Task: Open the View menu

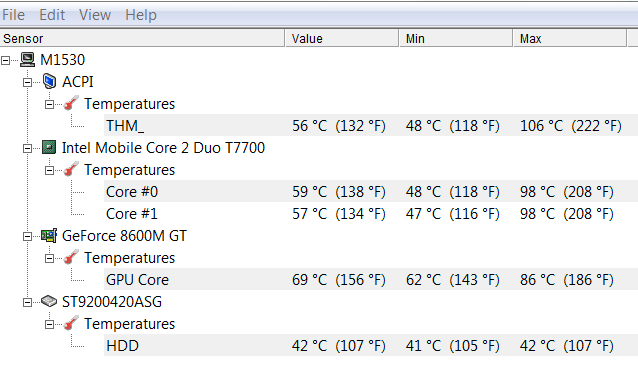Action: click(95, 15)
